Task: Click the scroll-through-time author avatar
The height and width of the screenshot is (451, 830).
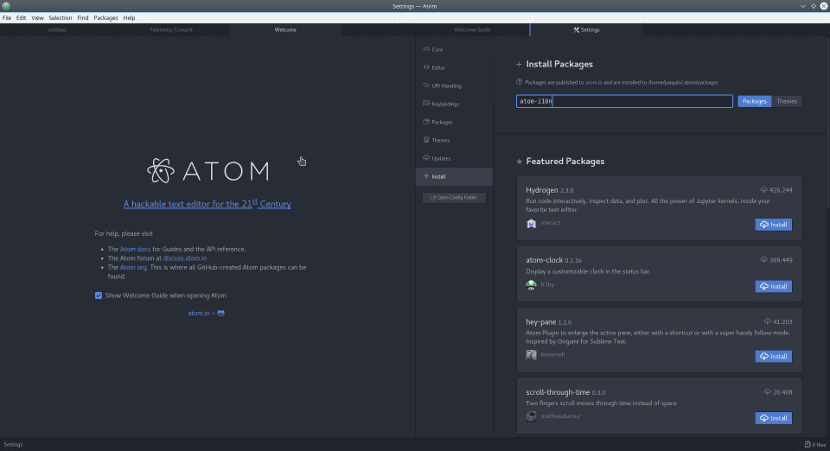Action: (531, 417)
